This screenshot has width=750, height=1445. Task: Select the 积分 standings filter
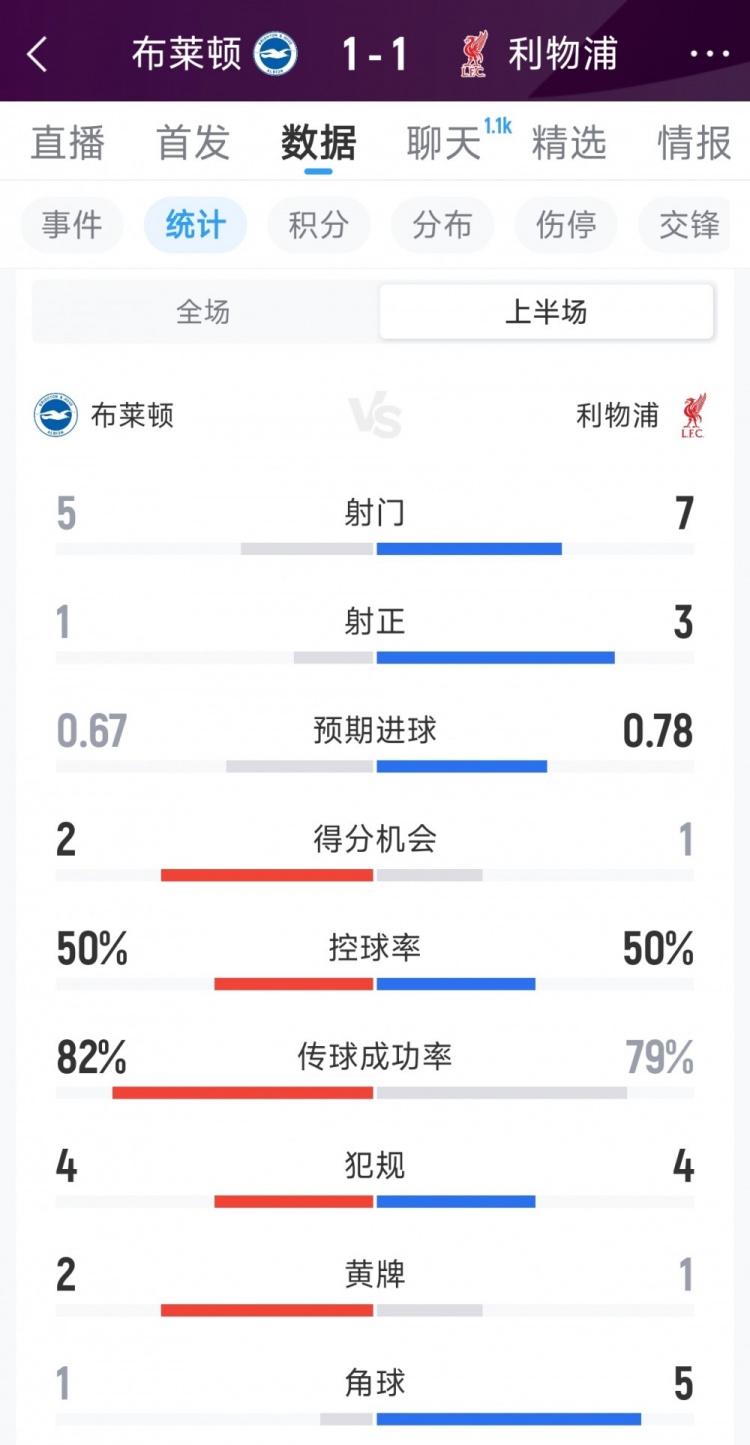coord(318,225)
